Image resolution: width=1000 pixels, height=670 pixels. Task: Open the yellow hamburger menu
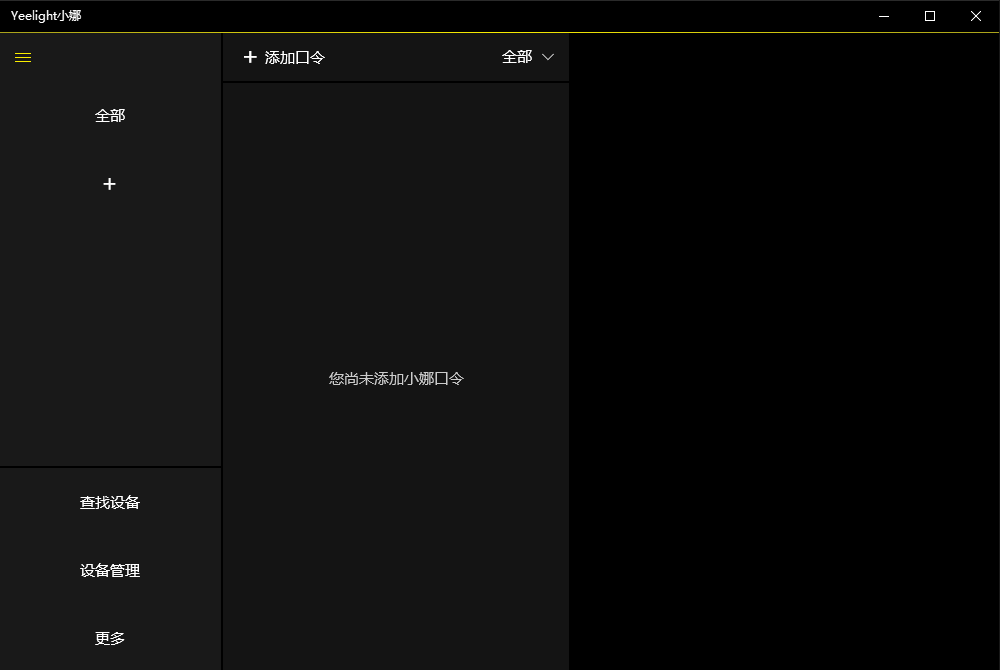pyautogui.click(x=23, y=57)
